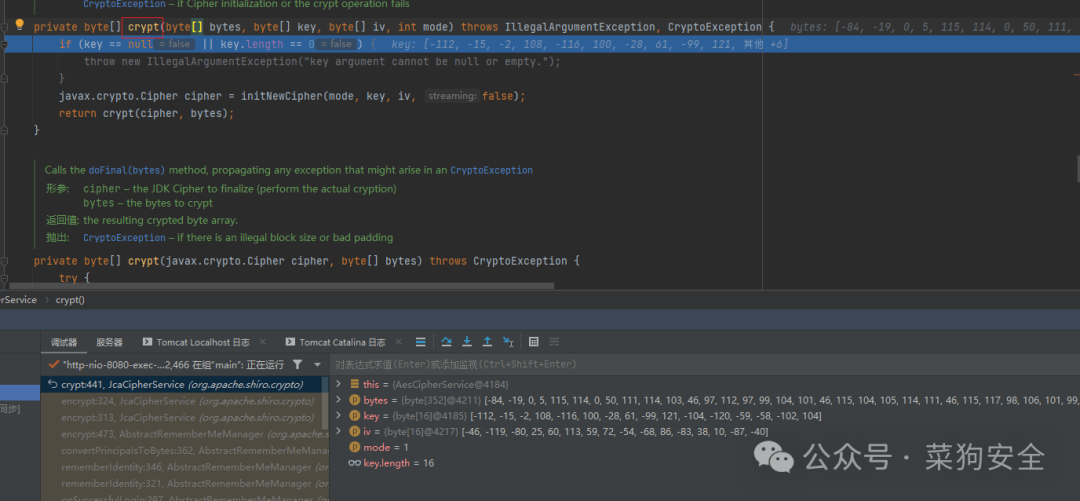Select the encrypt:324 JcaCipherService stack frame
1080x501 pixels.
(181, 401)
